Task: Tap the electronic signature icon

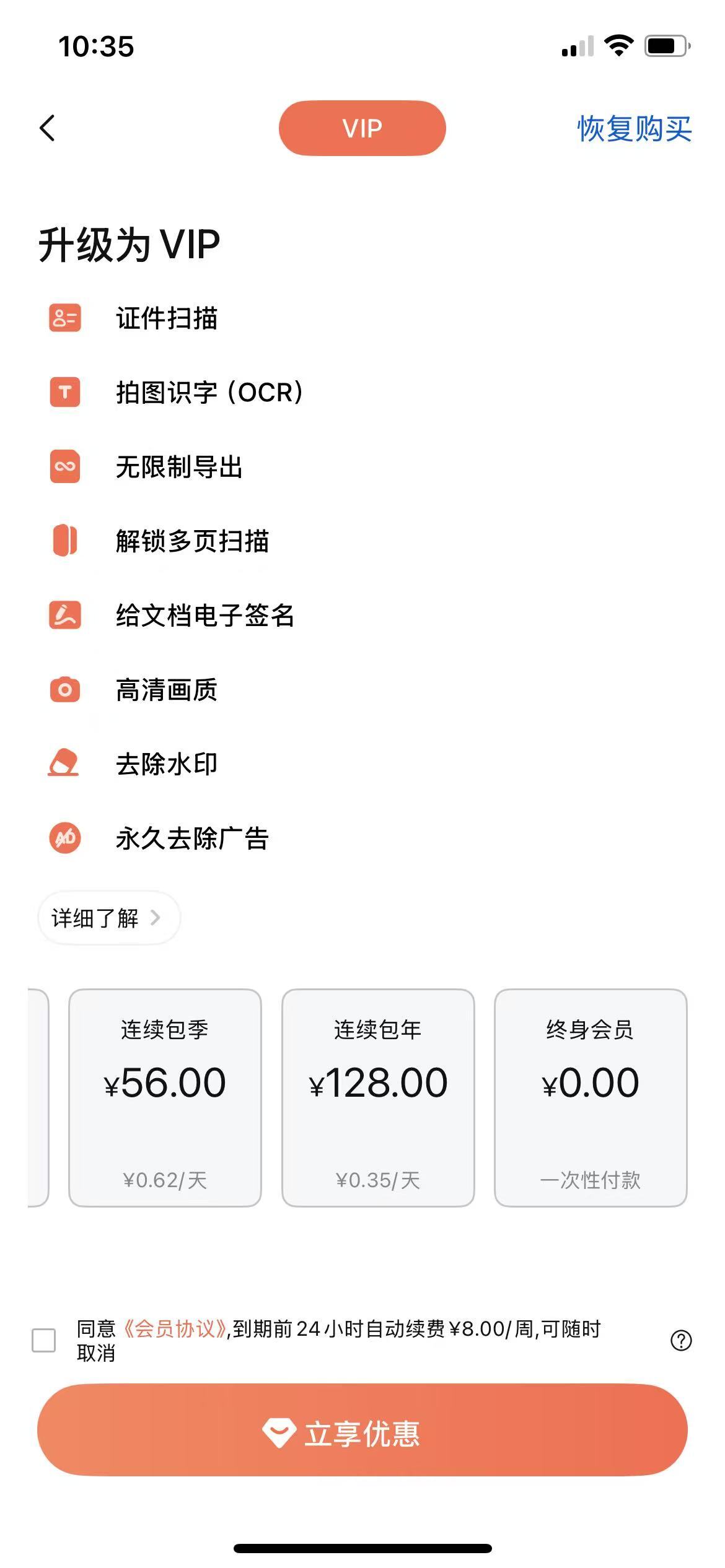Action: 65,615
